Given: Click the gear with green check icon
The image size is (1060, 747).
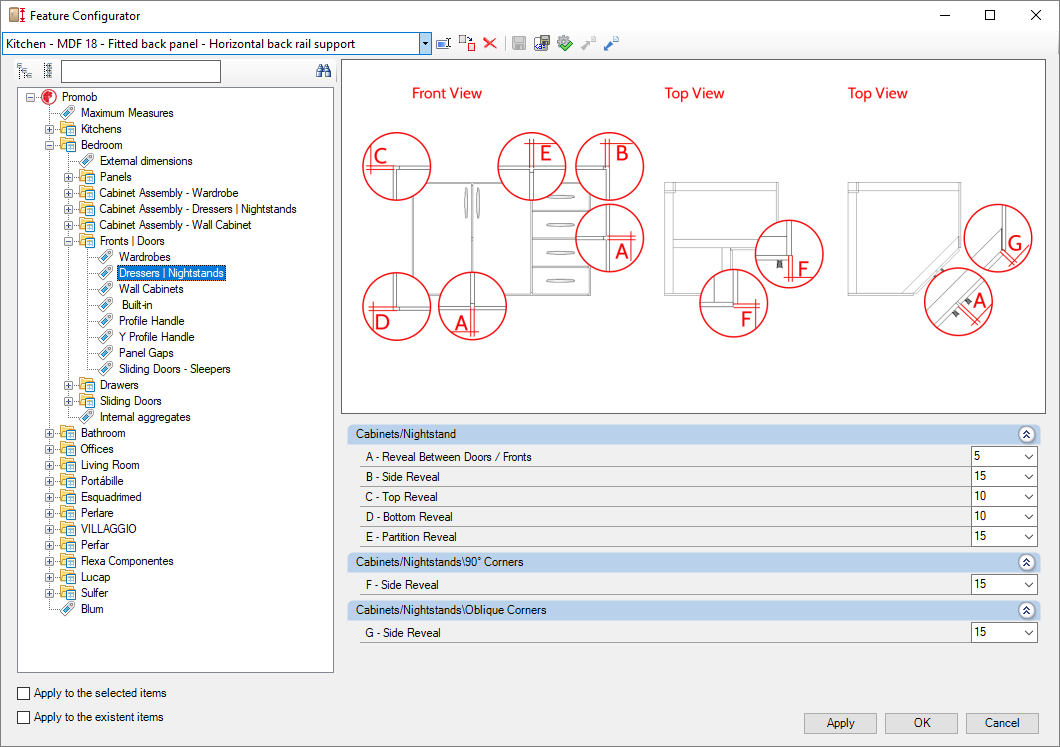Looking at the screenshot, I should coord(565,44).
